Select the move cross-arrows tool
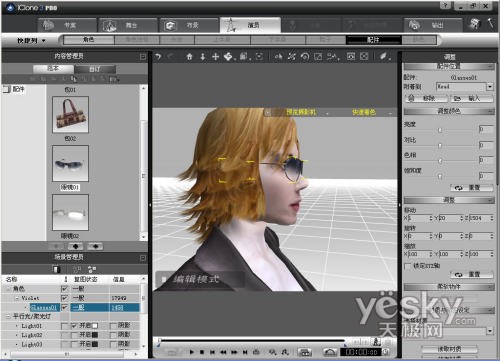500x361 pixels. [215, 57]
